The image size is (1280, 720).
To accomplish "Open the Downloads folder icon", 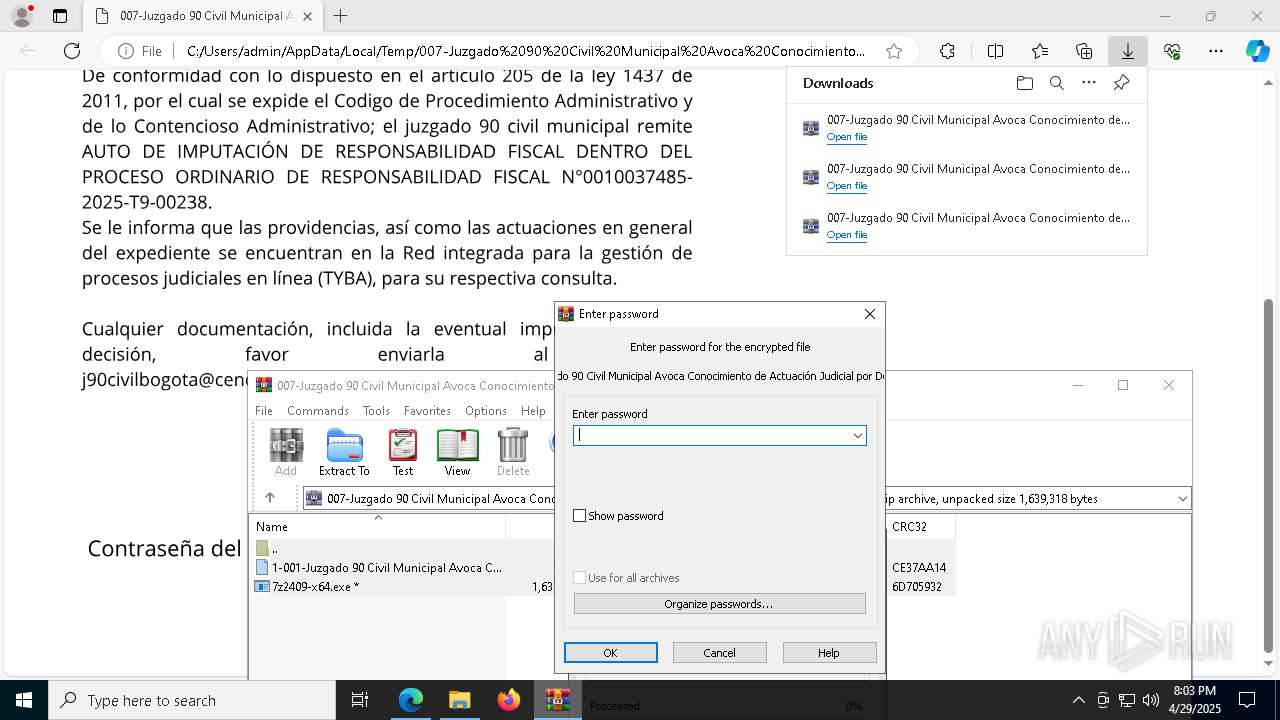I will click(x=1024, y=83).
